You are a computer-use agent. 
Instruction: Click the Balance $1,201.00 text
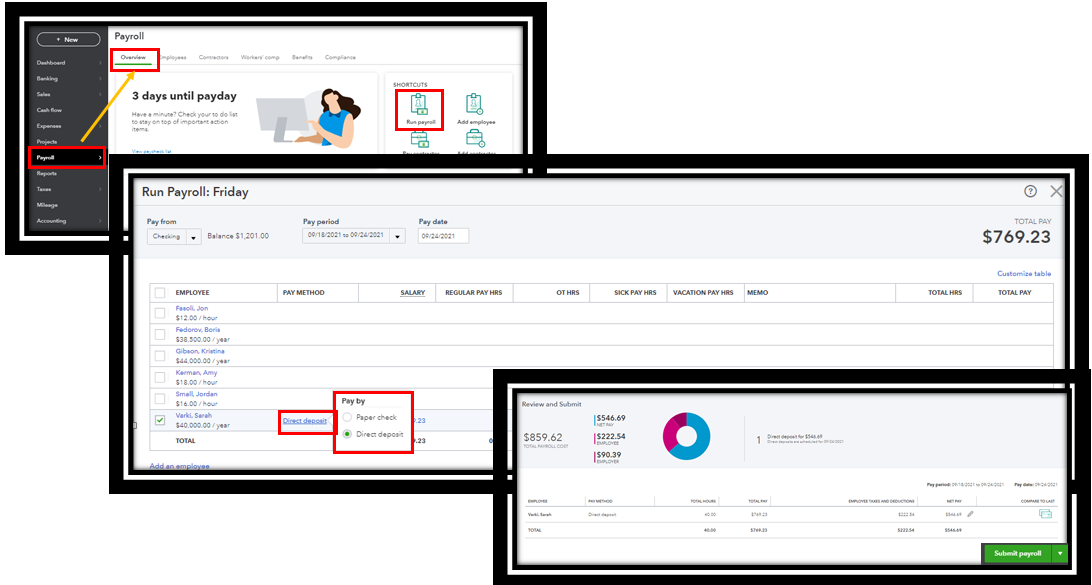238,236
